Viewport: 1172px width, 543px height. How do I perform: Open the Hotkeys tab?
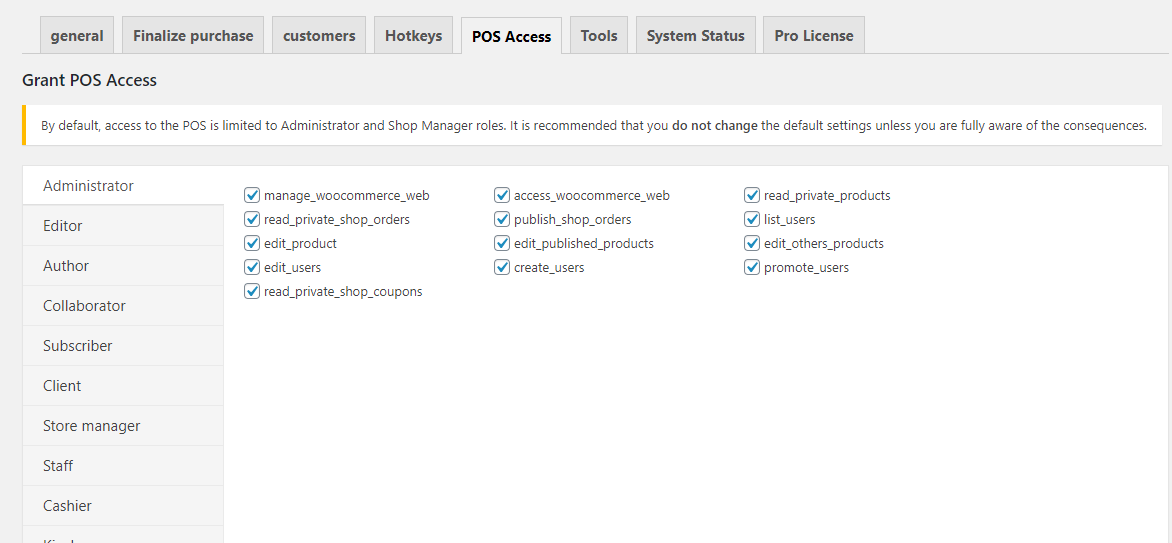413,36
